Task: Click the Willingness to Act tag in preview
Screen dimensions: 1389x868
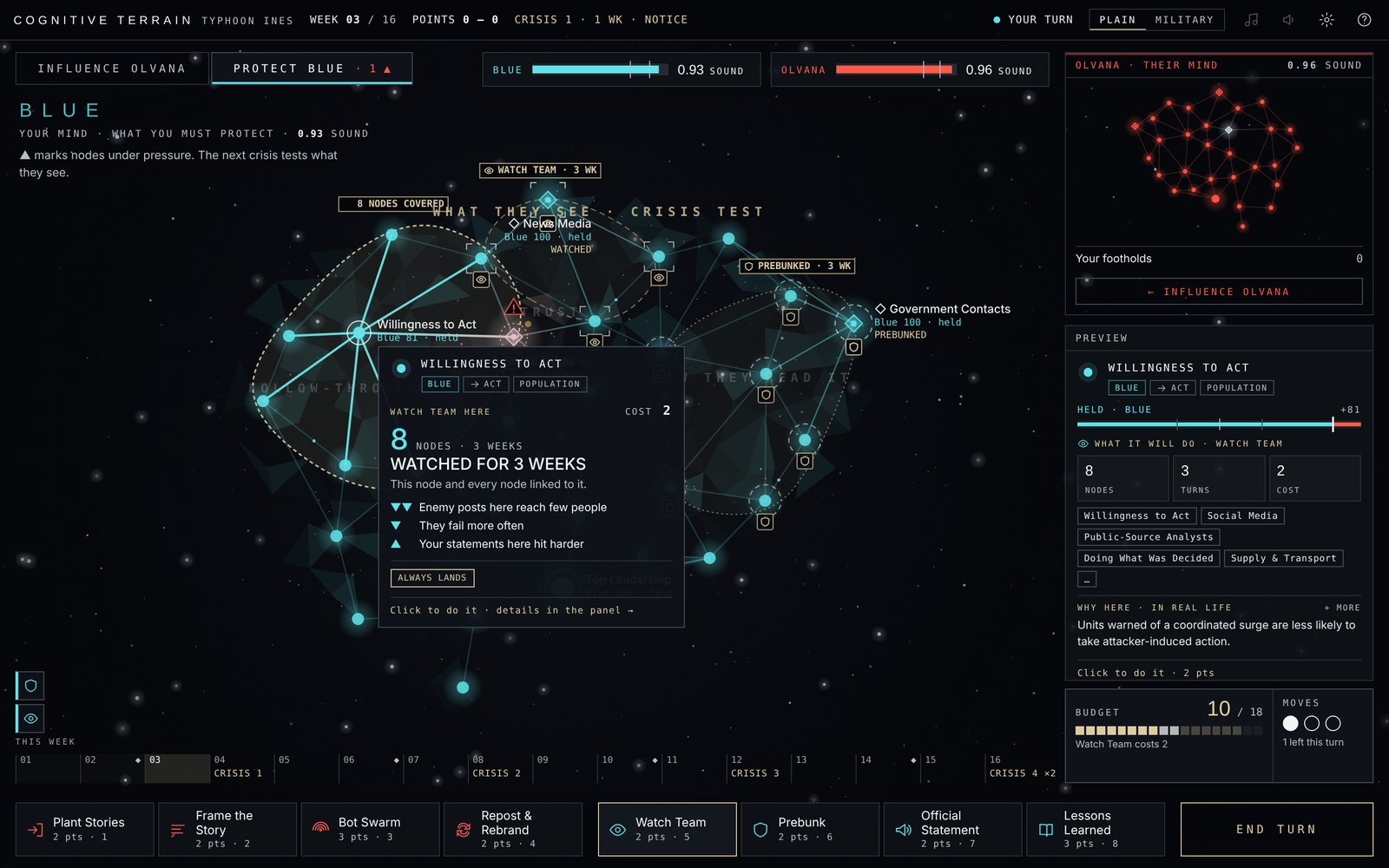Action: pos(1136,516)
